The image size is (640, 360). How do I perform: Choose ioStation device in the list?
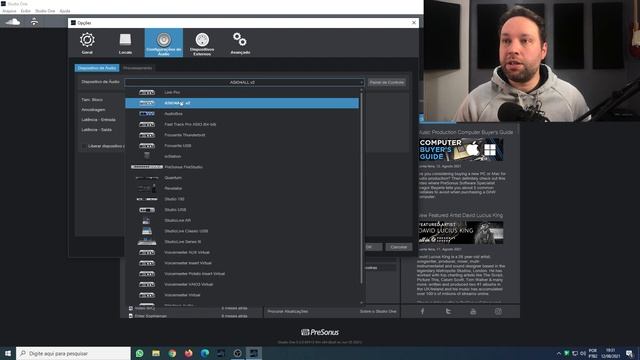tap(242, 156)
